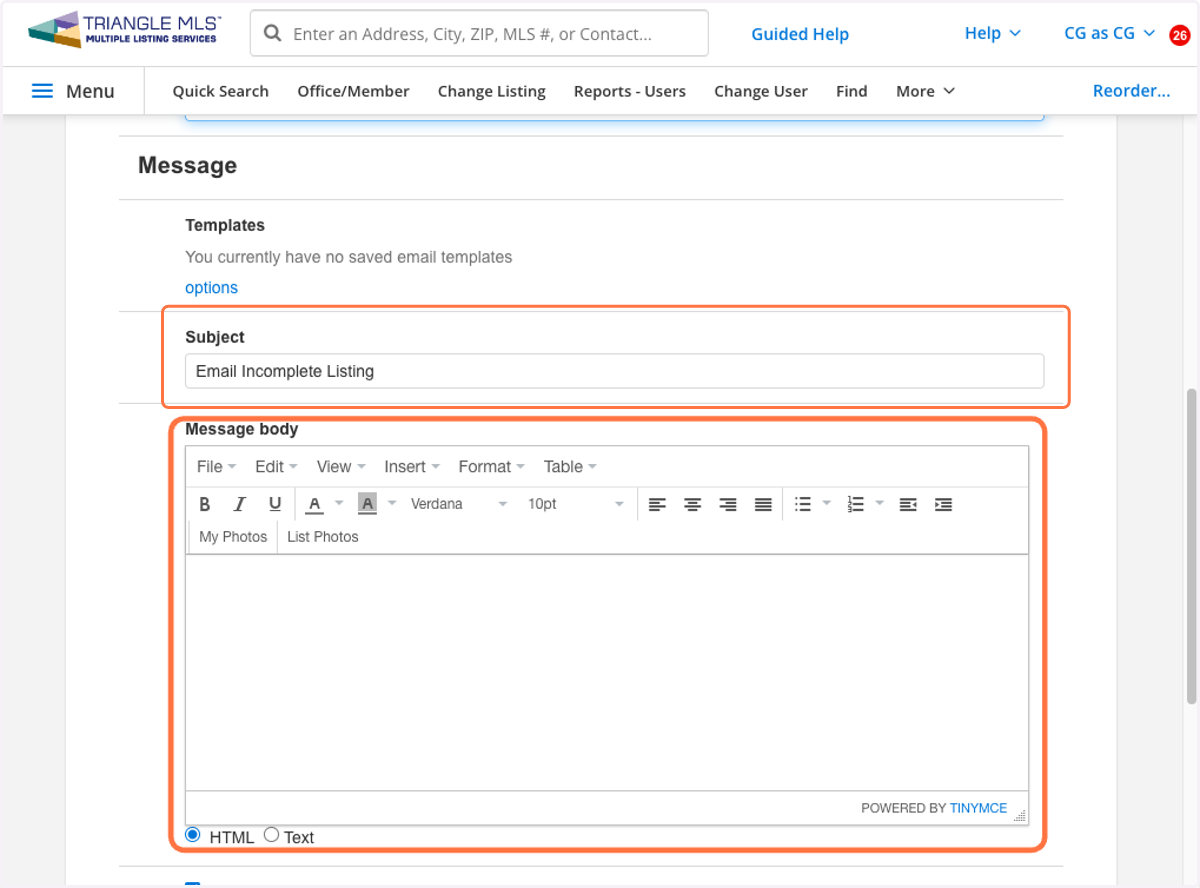The width and height of the screenshot is (1200, 888).
Task: Open Quick Search
Action: click(221, 91)
